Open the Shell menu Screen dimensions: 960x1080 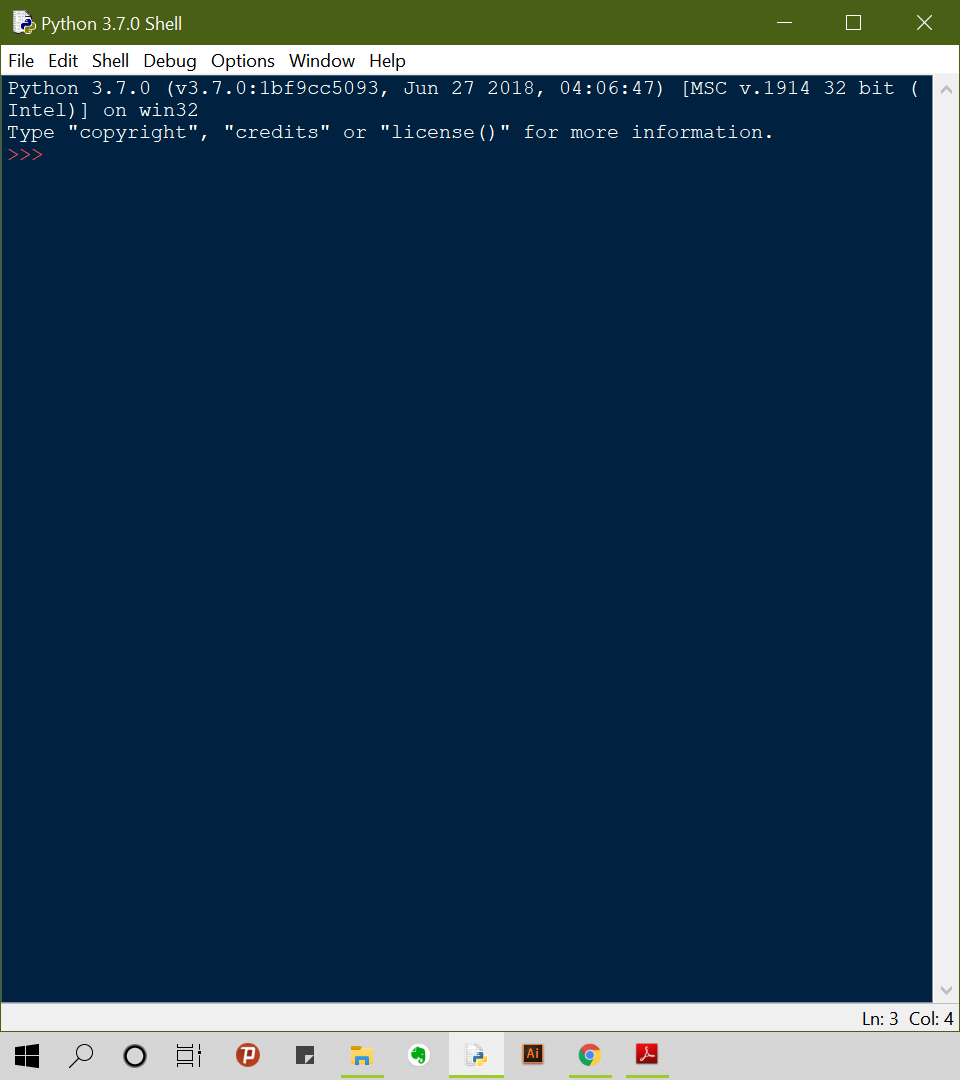[x=110, y=61]
